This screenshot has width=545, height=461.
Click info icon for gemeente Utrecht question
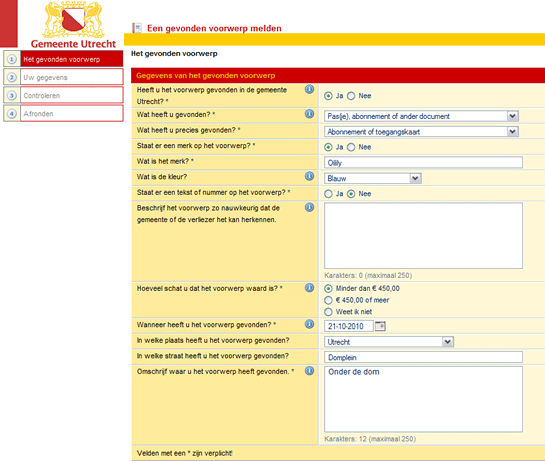309,89
